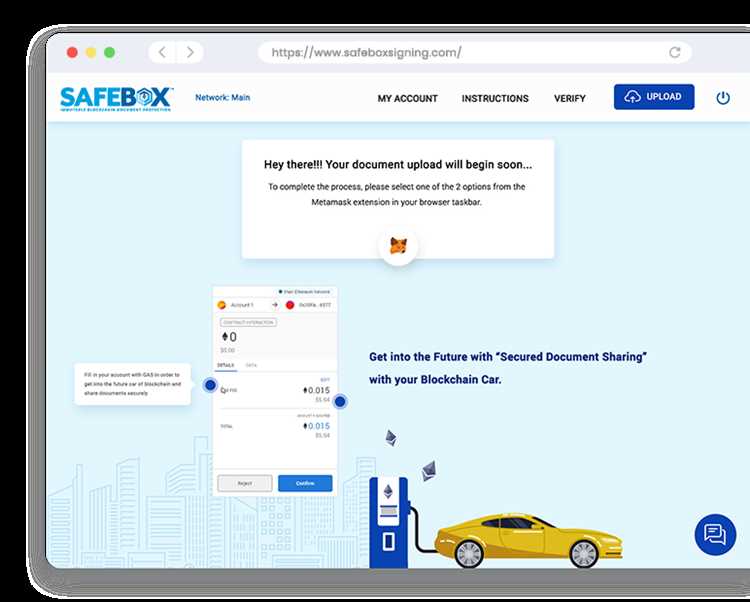Click the blue hotspot dot beside gas fee
This screenshot has height=602, width=750.
tap(210, 384)
